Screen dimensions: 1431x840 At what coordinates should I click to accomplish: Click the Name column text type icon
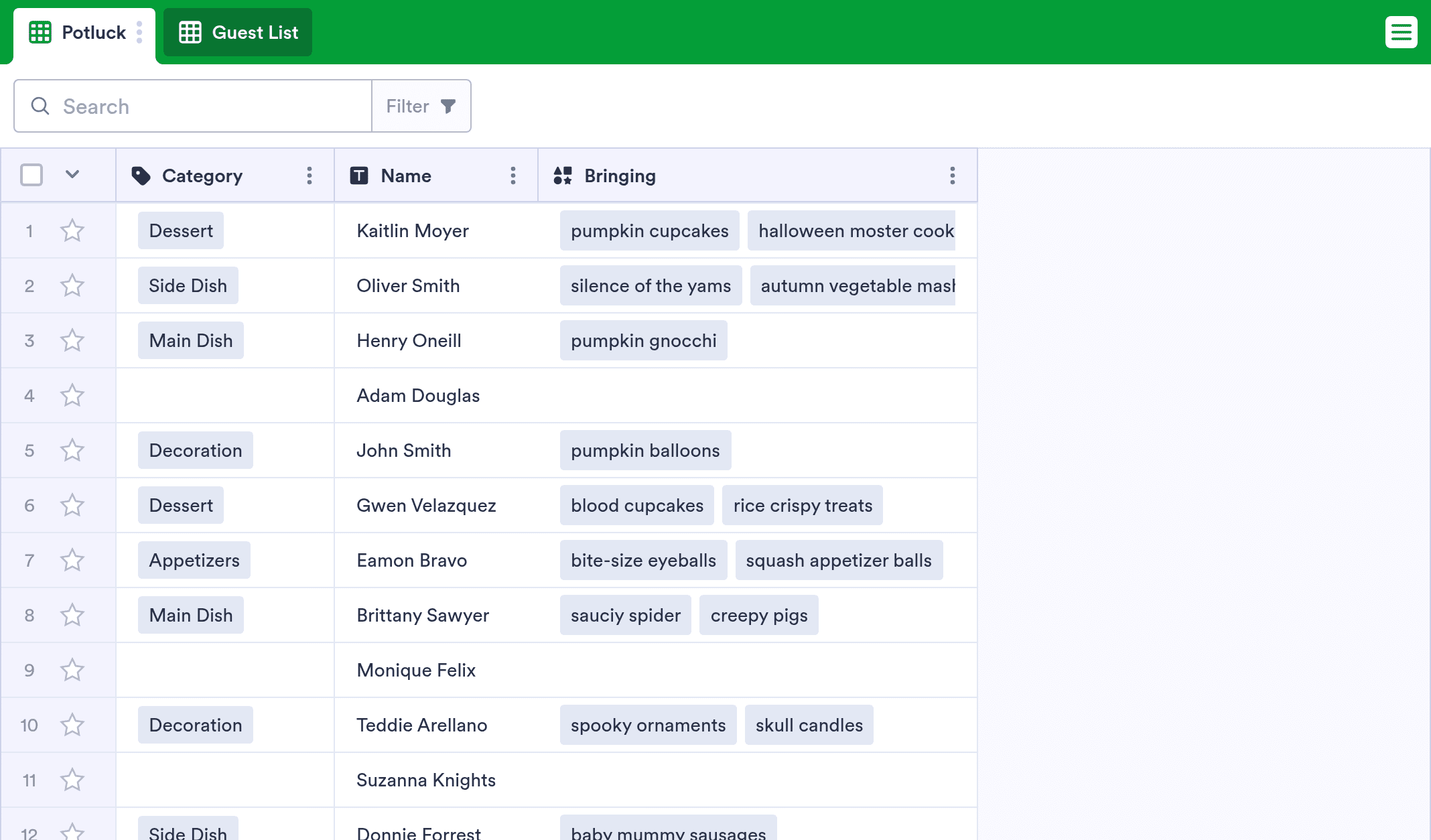click(x=359, y=176)
